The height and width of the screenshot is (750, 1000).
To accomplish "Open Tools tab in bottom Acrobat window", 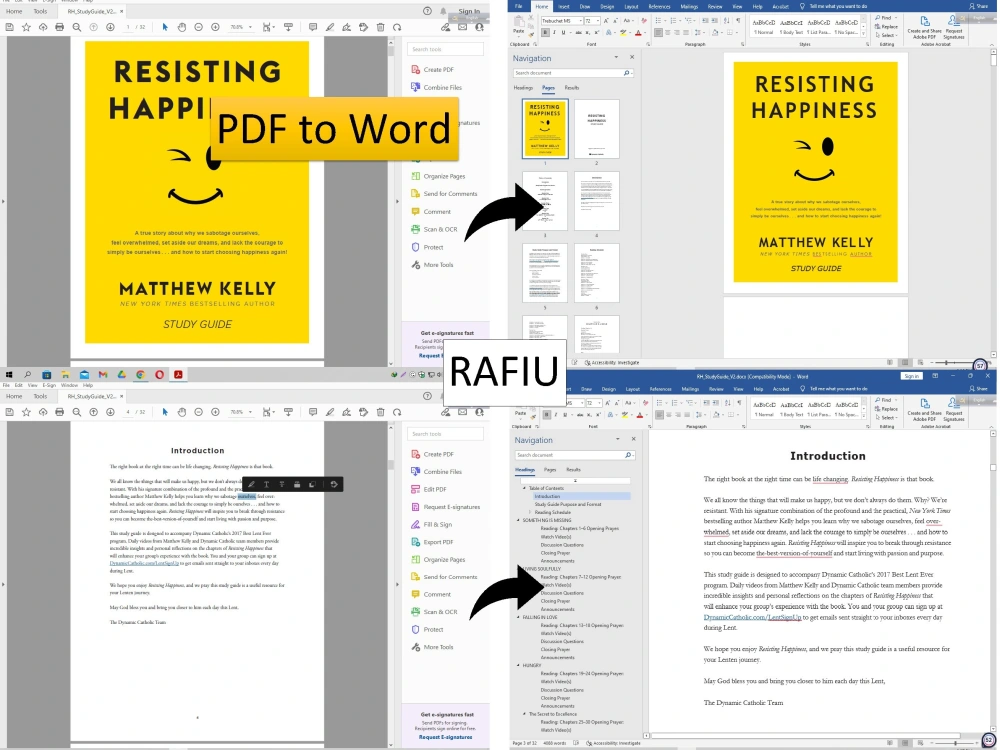I will (40, 396).
